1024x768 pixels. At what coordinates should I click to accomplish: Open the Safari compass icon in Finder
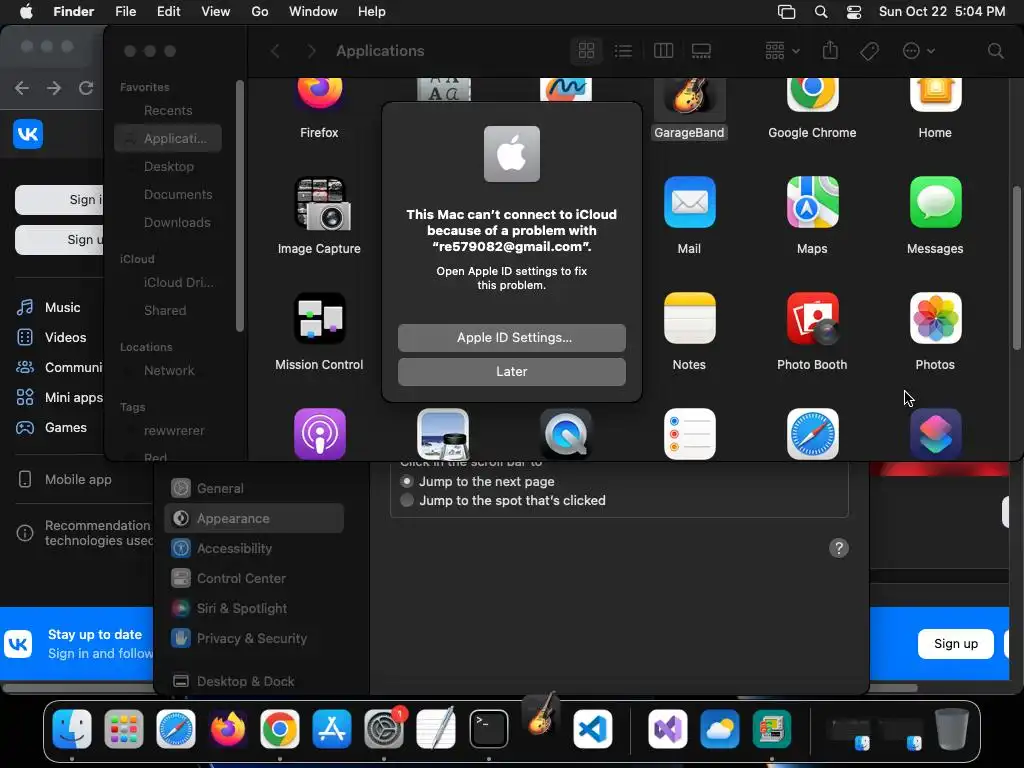tap(812, 434)
